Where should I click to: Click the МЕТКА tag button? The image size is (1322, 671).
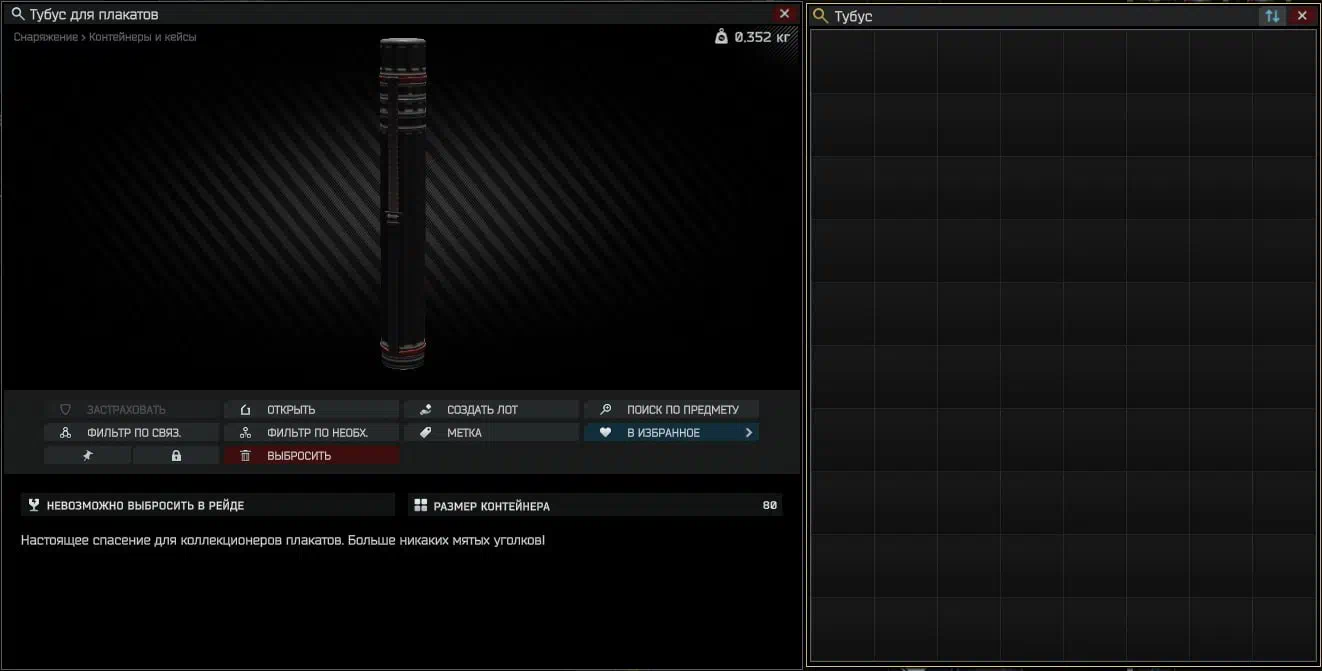click(x=491, y=432)
